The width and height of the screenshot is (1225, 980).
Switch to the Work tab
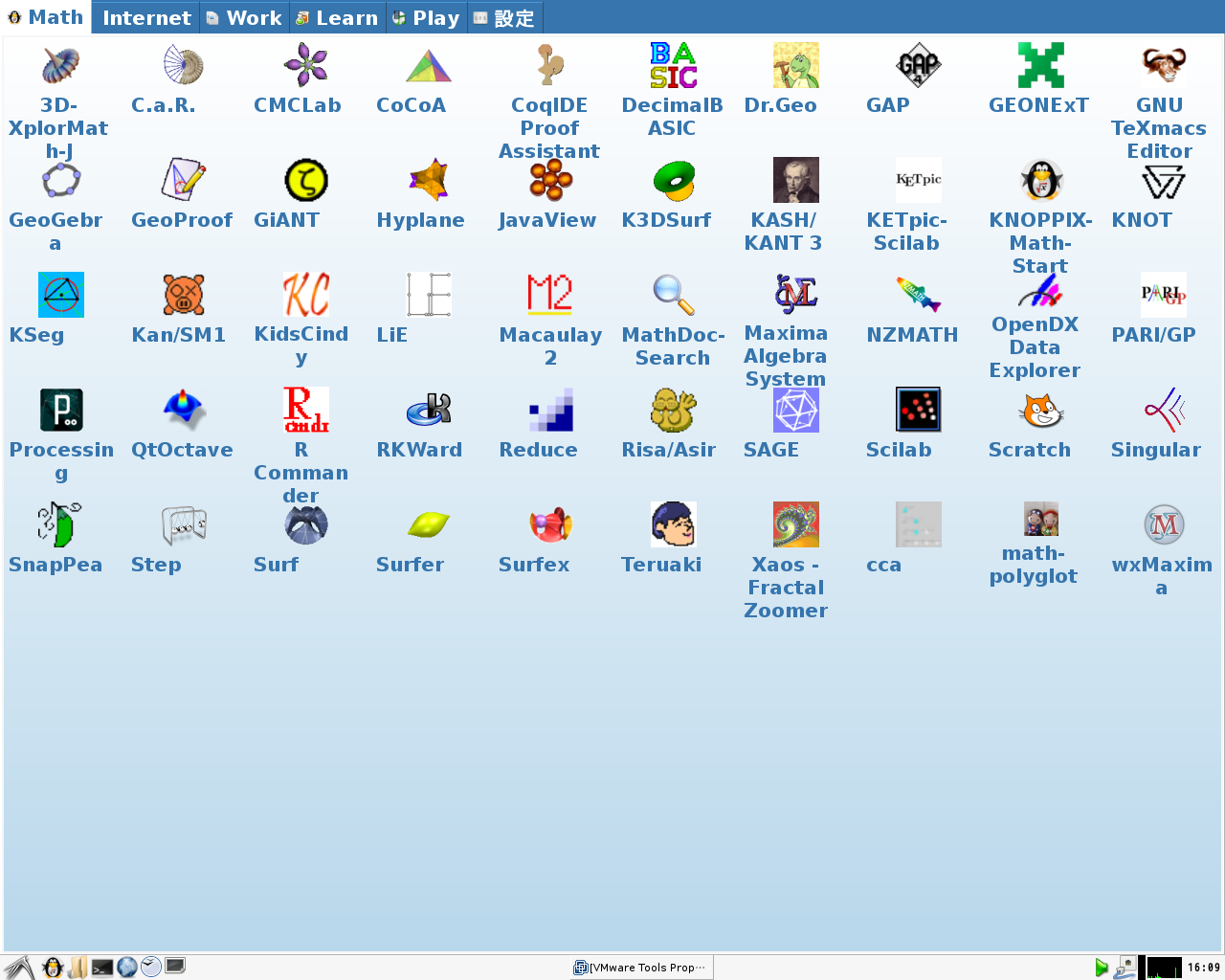click(x=244, y=17)
